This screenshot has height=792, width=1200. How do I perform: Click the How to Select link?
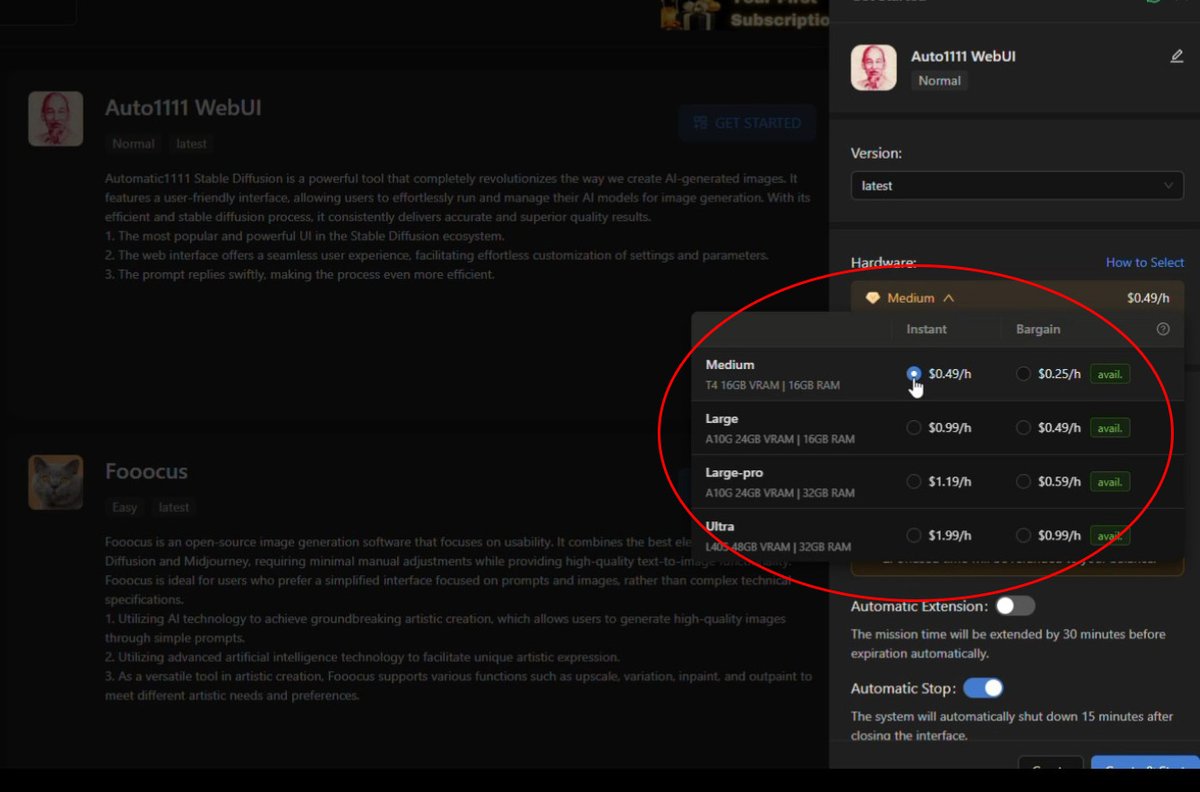tap(1145, 263)
